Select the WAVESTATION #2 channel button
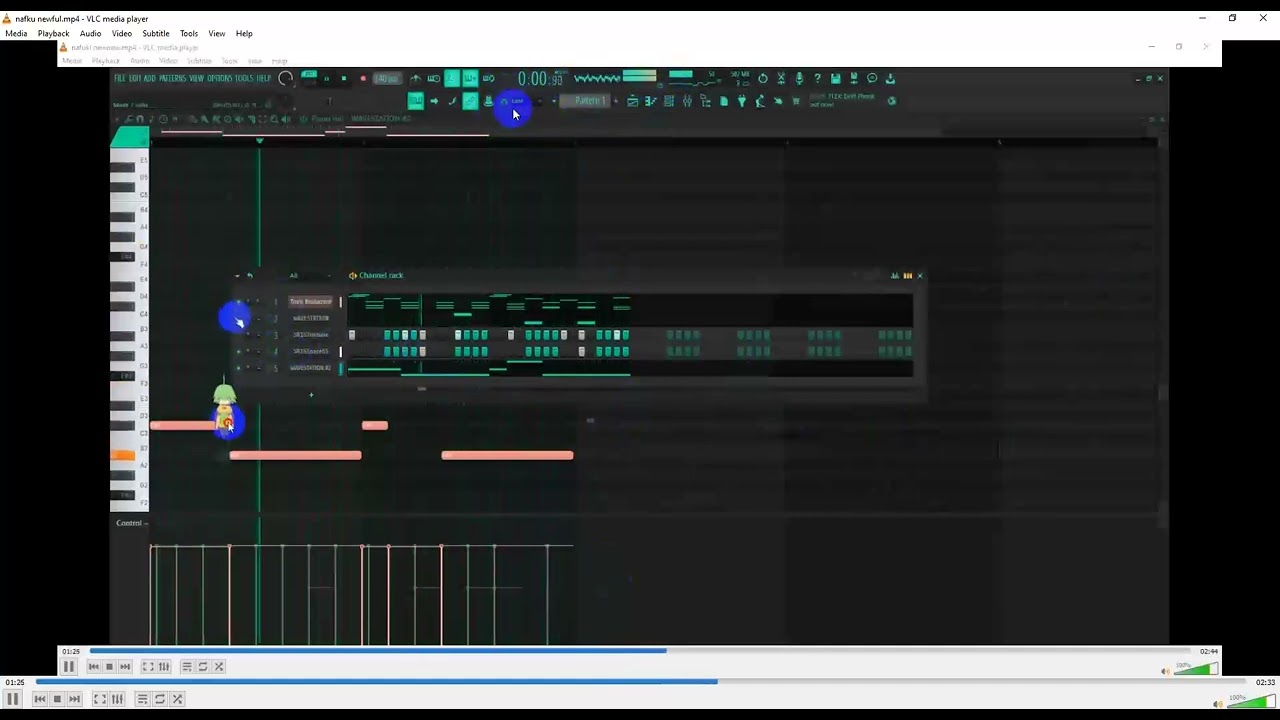Image resolution: width=1280 pixels, height=720 pixels. [x=311, y=368]
